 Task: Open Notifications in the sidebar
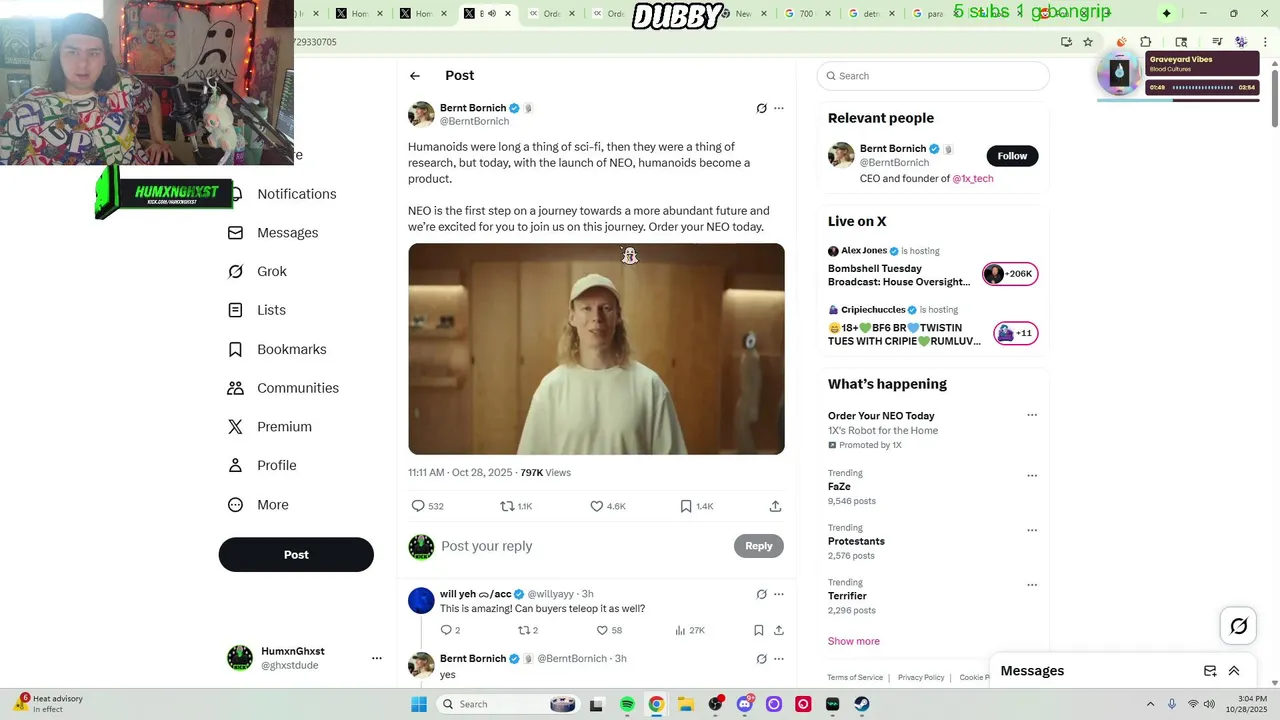296,194
